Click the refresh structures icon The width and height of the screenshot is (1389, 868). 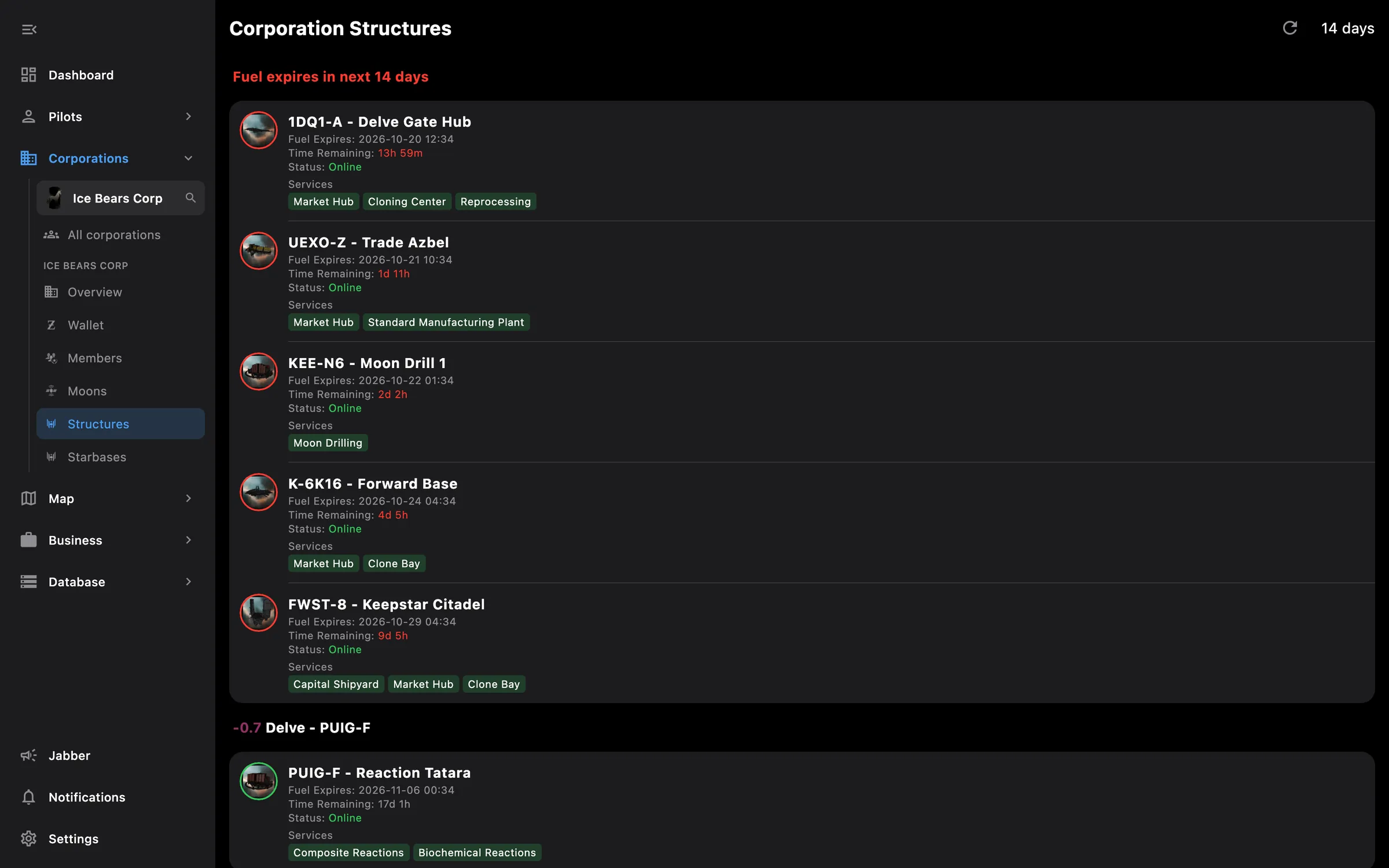pyautogui.click(x=1289, y=28)
